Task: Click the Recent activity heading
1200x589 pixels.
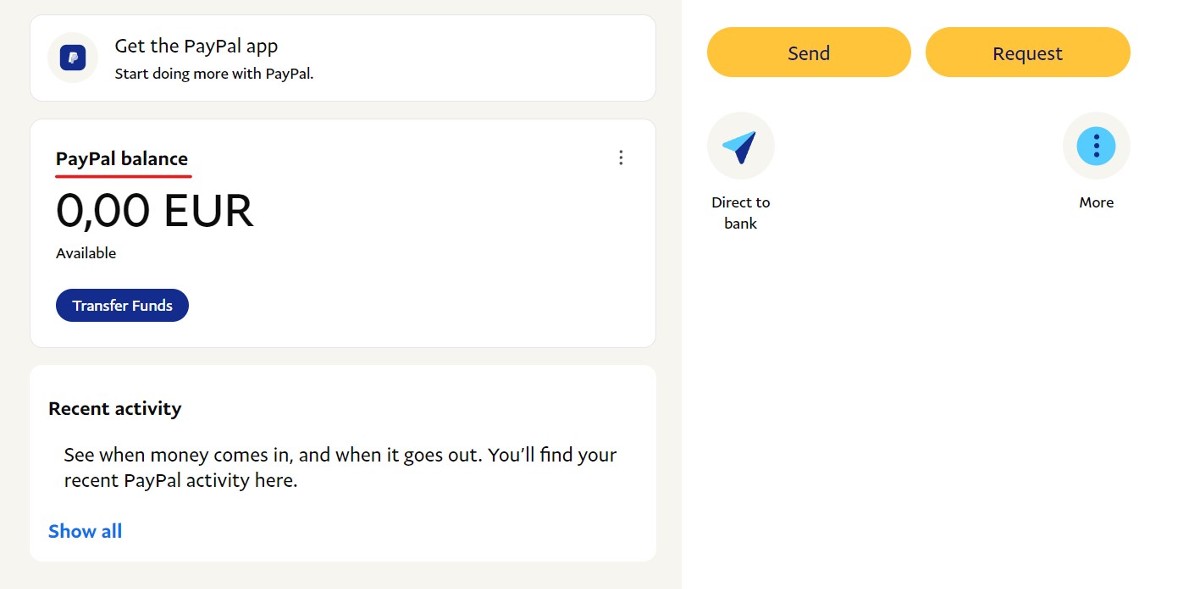Action: coord(115,408)
